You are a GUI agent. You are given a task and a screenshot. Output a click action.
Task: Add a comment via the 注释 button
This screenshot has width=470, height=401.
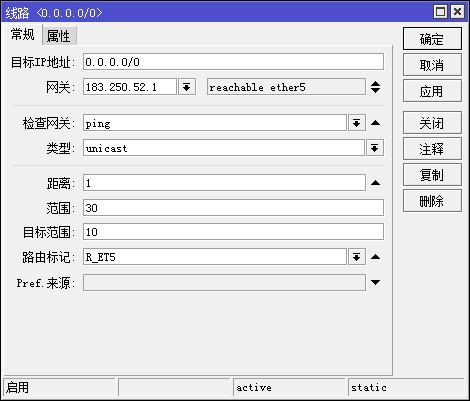432,149
